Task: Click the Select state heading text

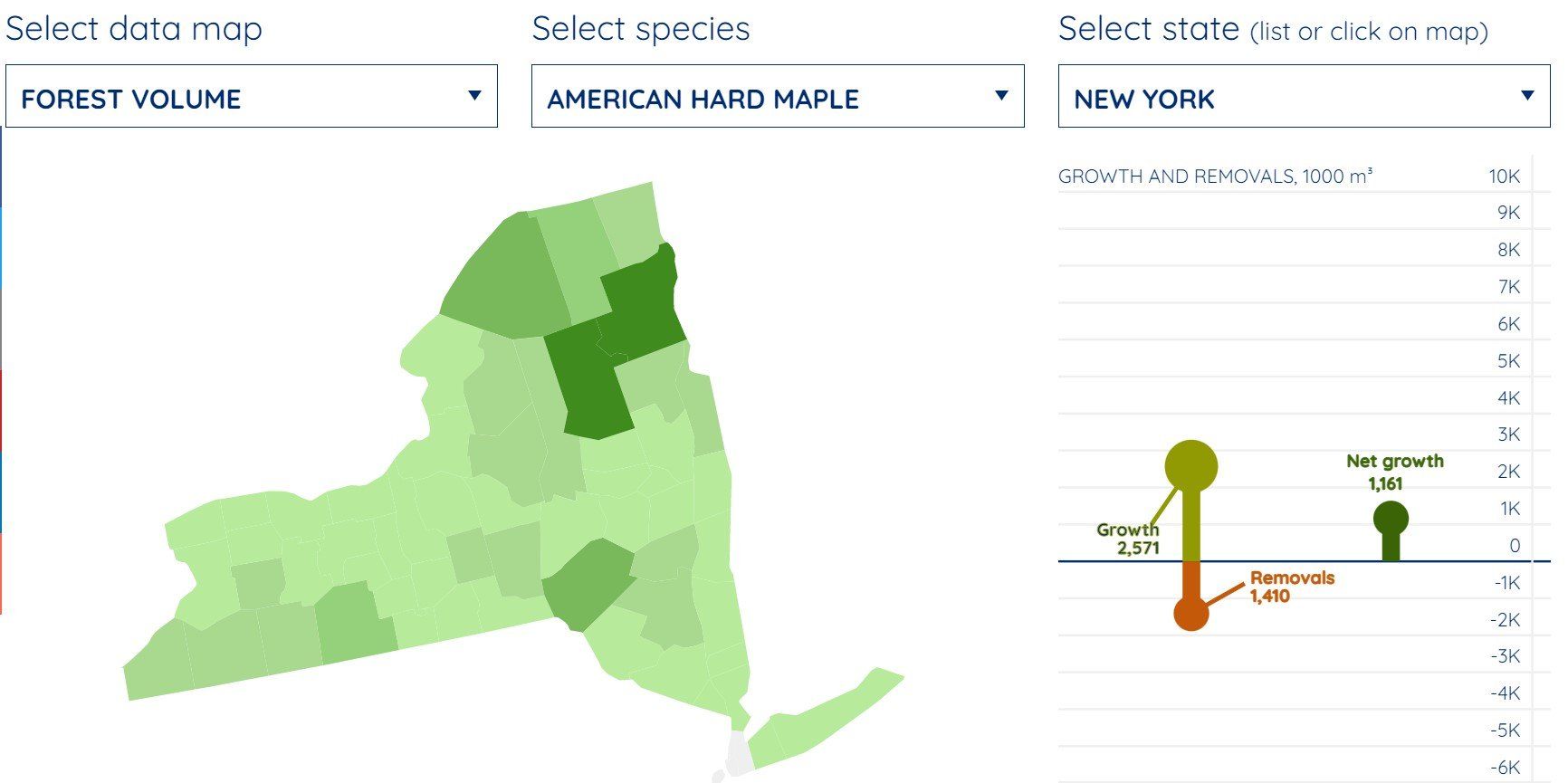Action: tap(1149, 29)
